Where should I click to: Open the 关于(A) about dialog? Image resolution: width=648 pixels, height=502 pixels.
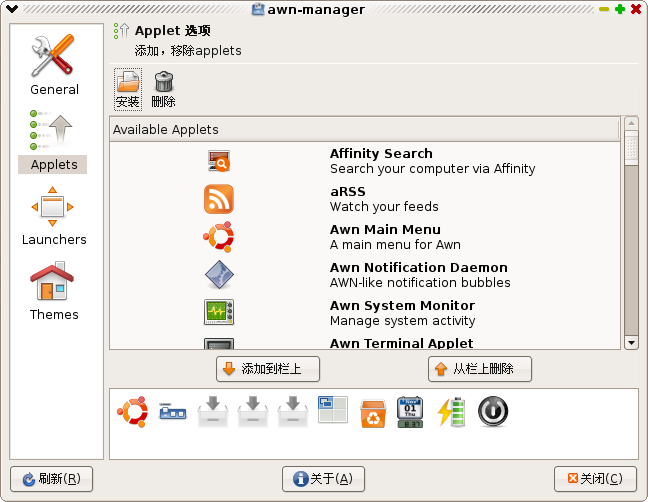[x=323, y=479]
